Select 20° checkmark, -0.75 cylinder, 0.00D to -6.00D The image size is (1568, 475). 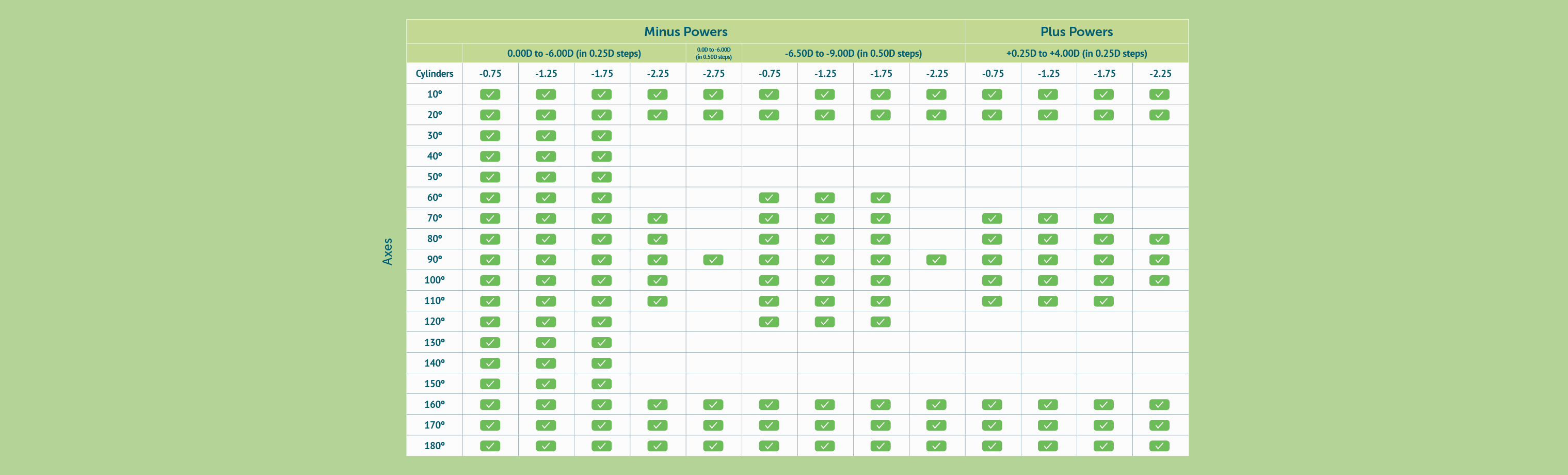tap(490, 115)
